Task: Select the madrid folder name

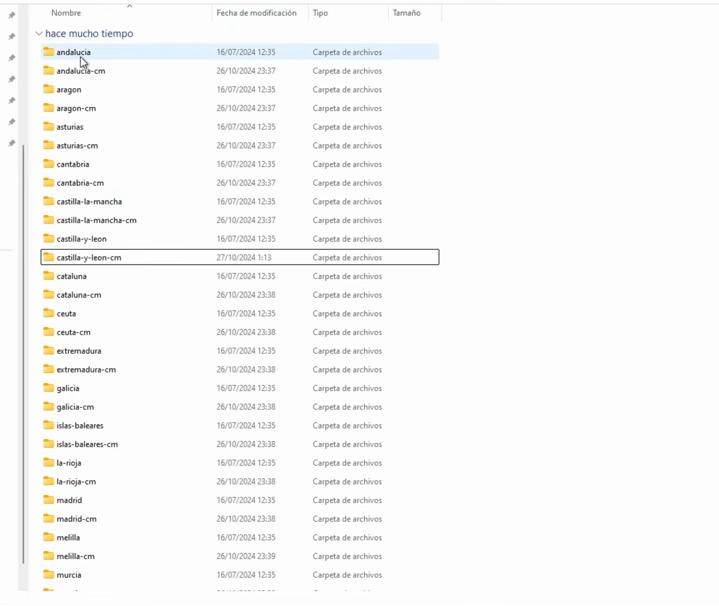Action: click(x=69, y=500)
